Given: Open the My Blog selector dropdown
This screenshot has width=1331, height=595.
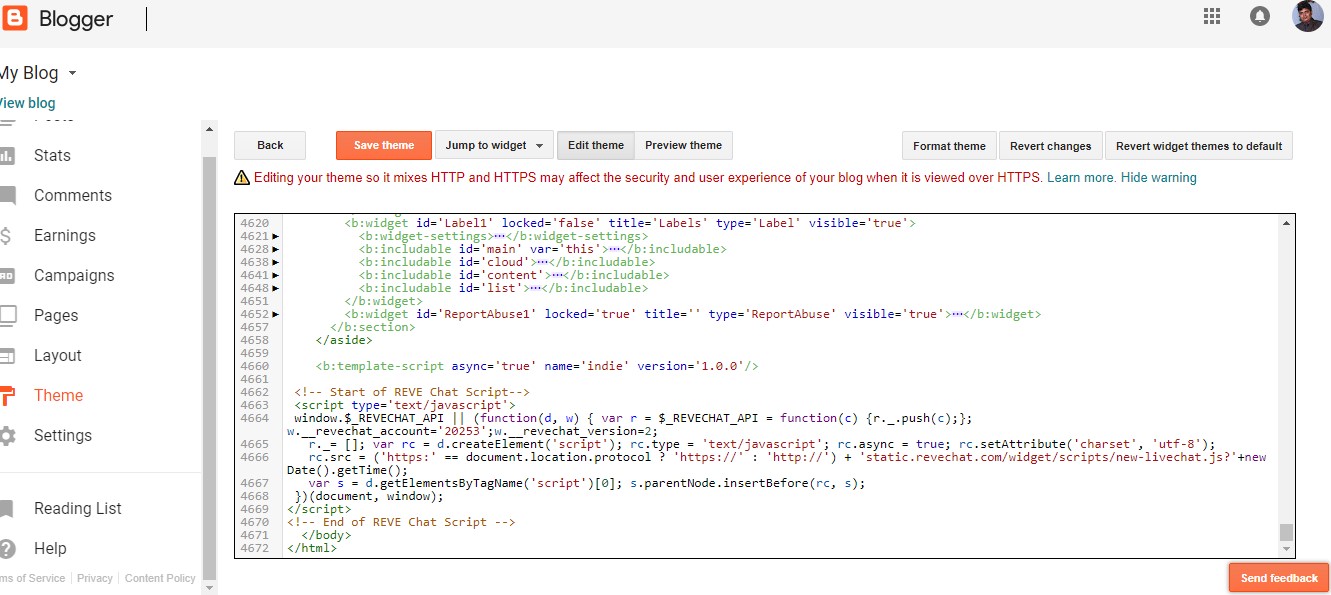Looking at the screenshot, I should pos(39,73).
